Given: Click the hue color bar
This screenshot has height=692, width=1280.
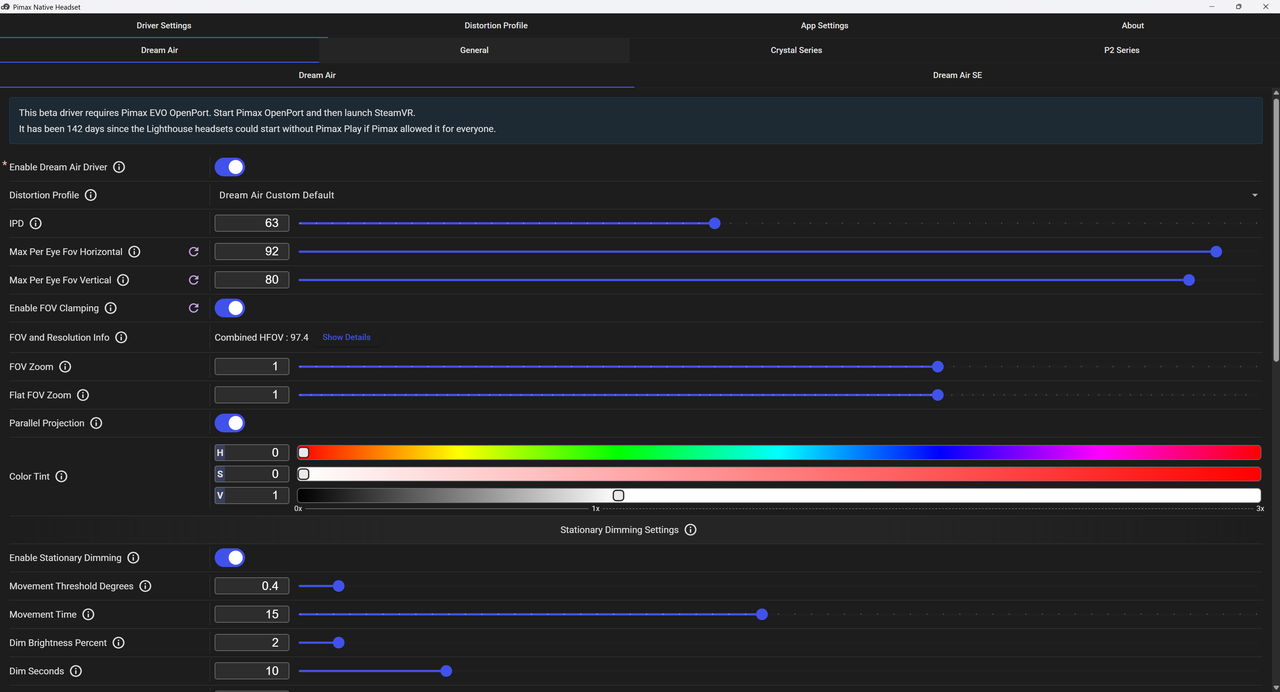Looking at the screenshot, I should (779, 453).
